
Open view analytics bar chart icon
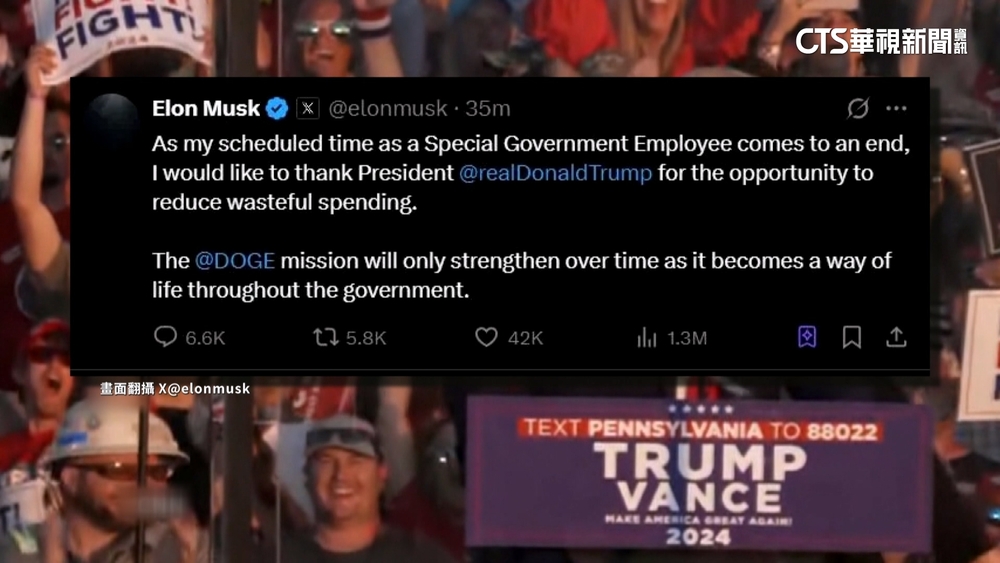coord(646,338)
